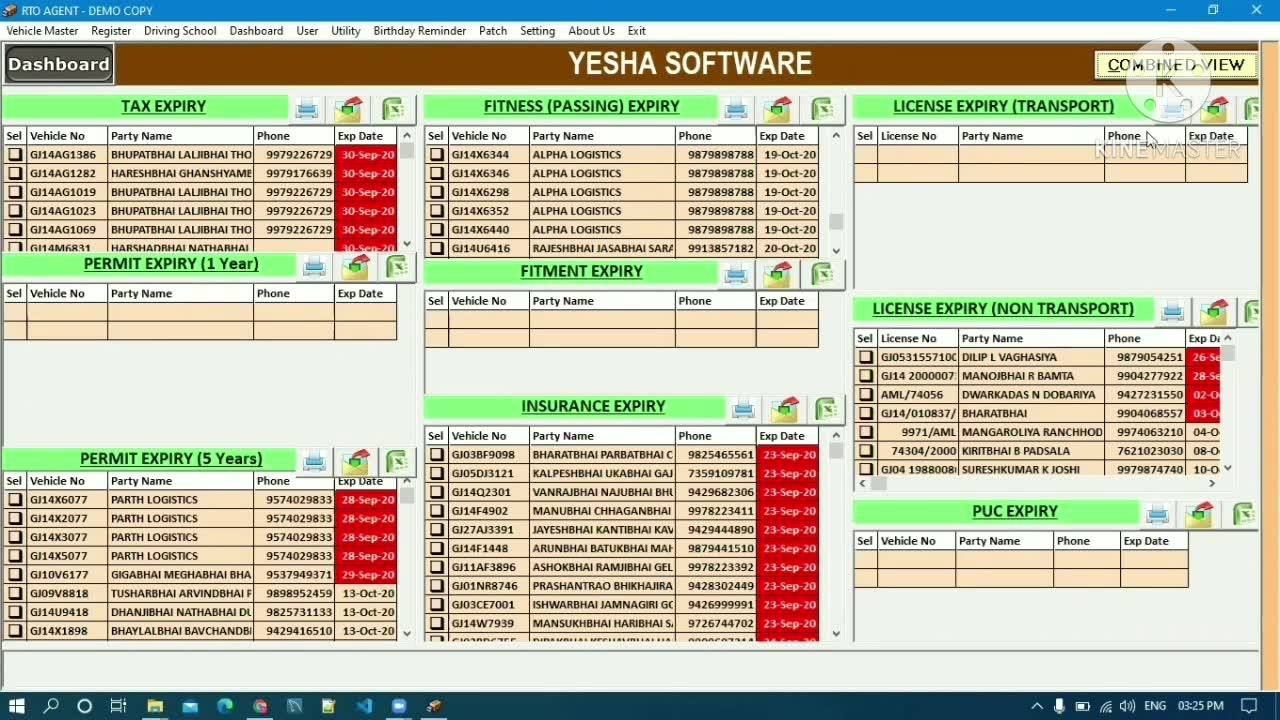This screenshot has width=1280, height=720.
Task: Send mail for Permit Expiry (5 Years)
Action: click(x=356, y=461)
